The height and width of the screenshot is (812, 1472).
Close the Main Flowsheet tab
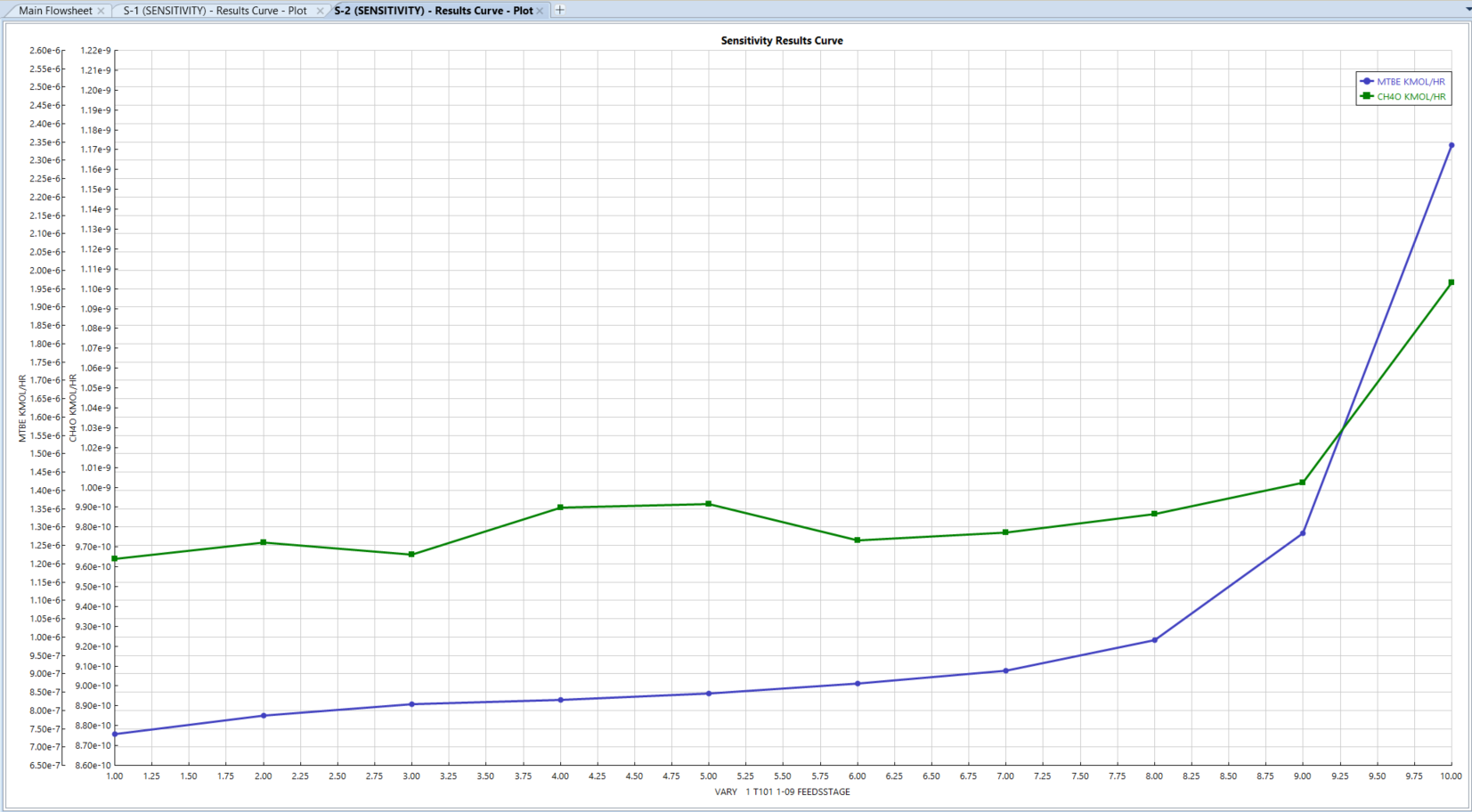pos(101,11)
